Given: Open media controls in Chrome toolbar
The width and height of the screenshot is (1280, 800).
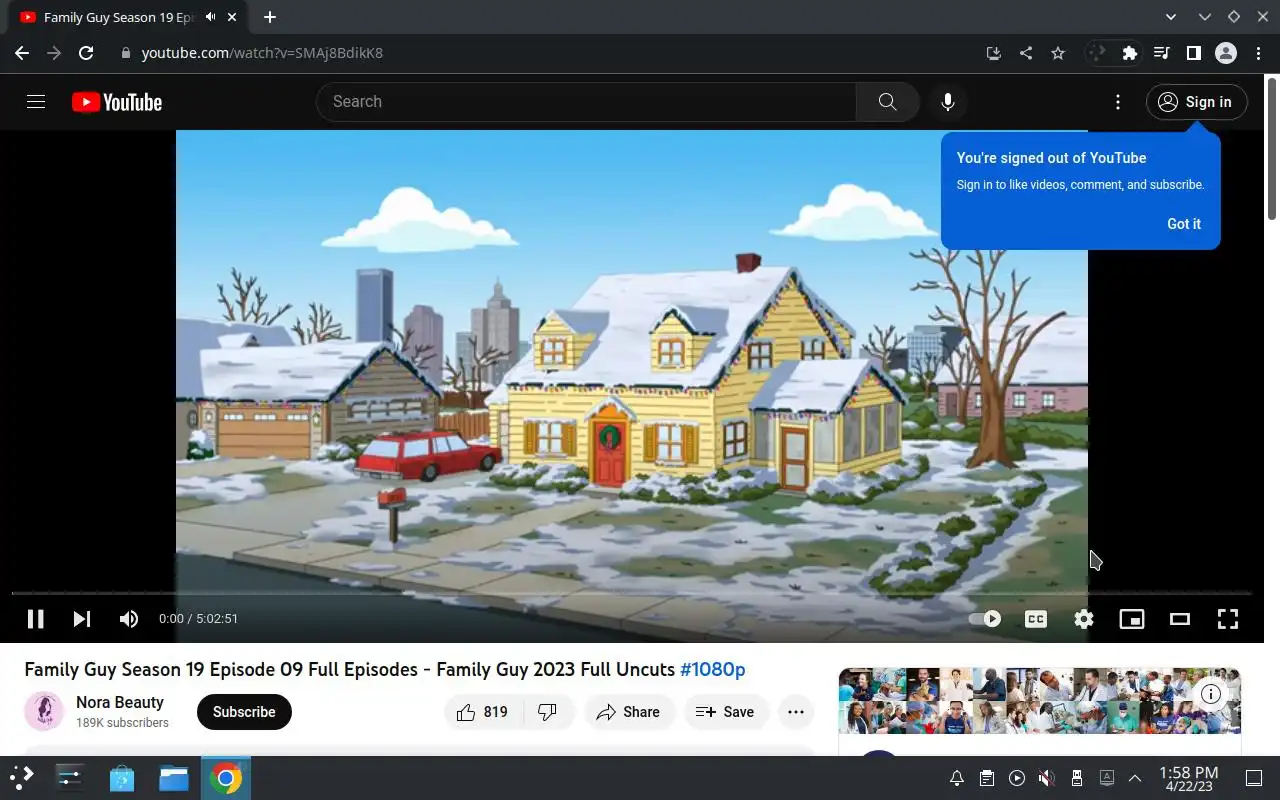Looking at the screenshot, I should [x=1161, y=53].
